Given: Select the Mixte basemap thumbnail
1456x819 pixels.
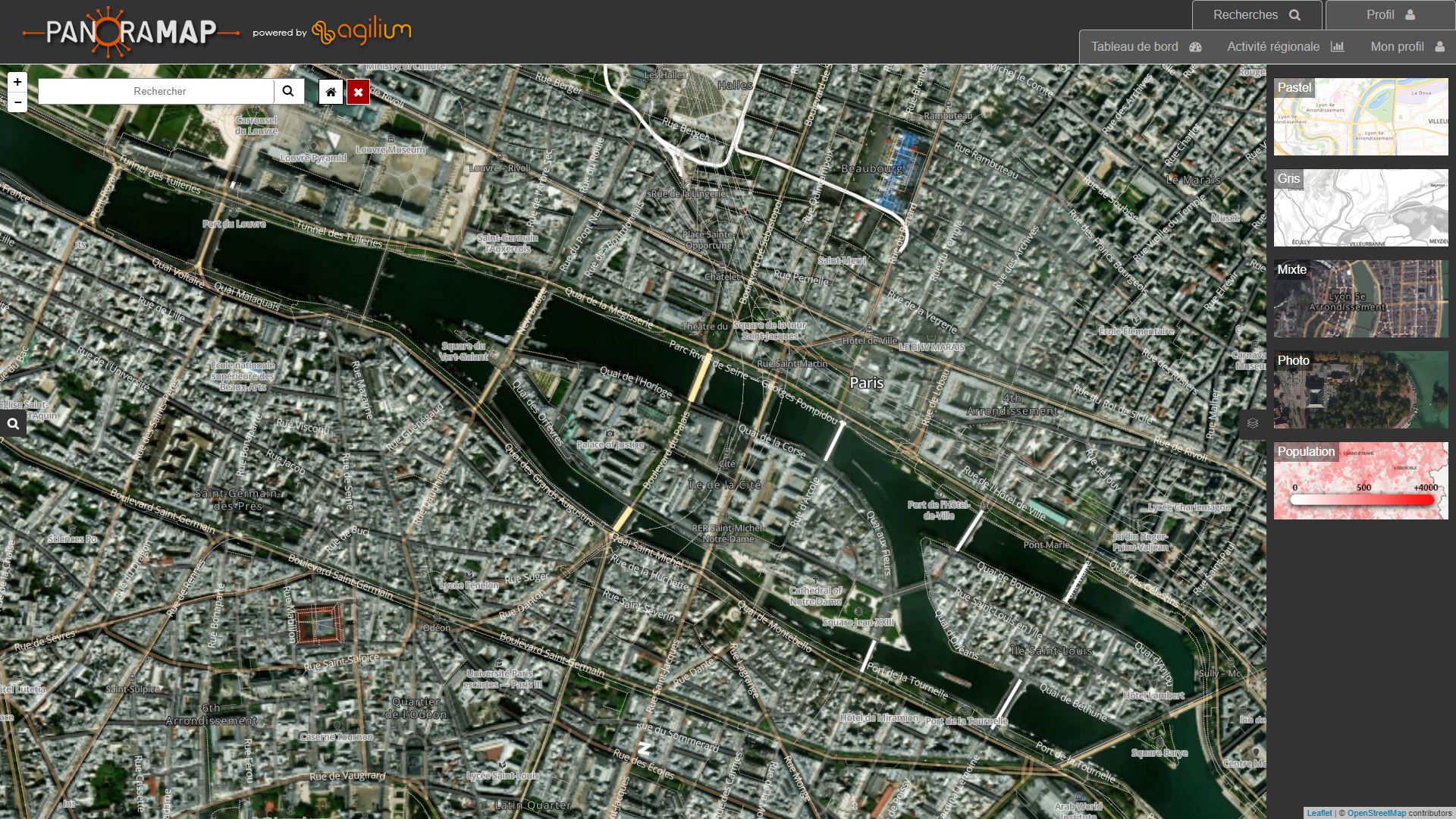Looking at the screenshot, I should (1360, 299).
